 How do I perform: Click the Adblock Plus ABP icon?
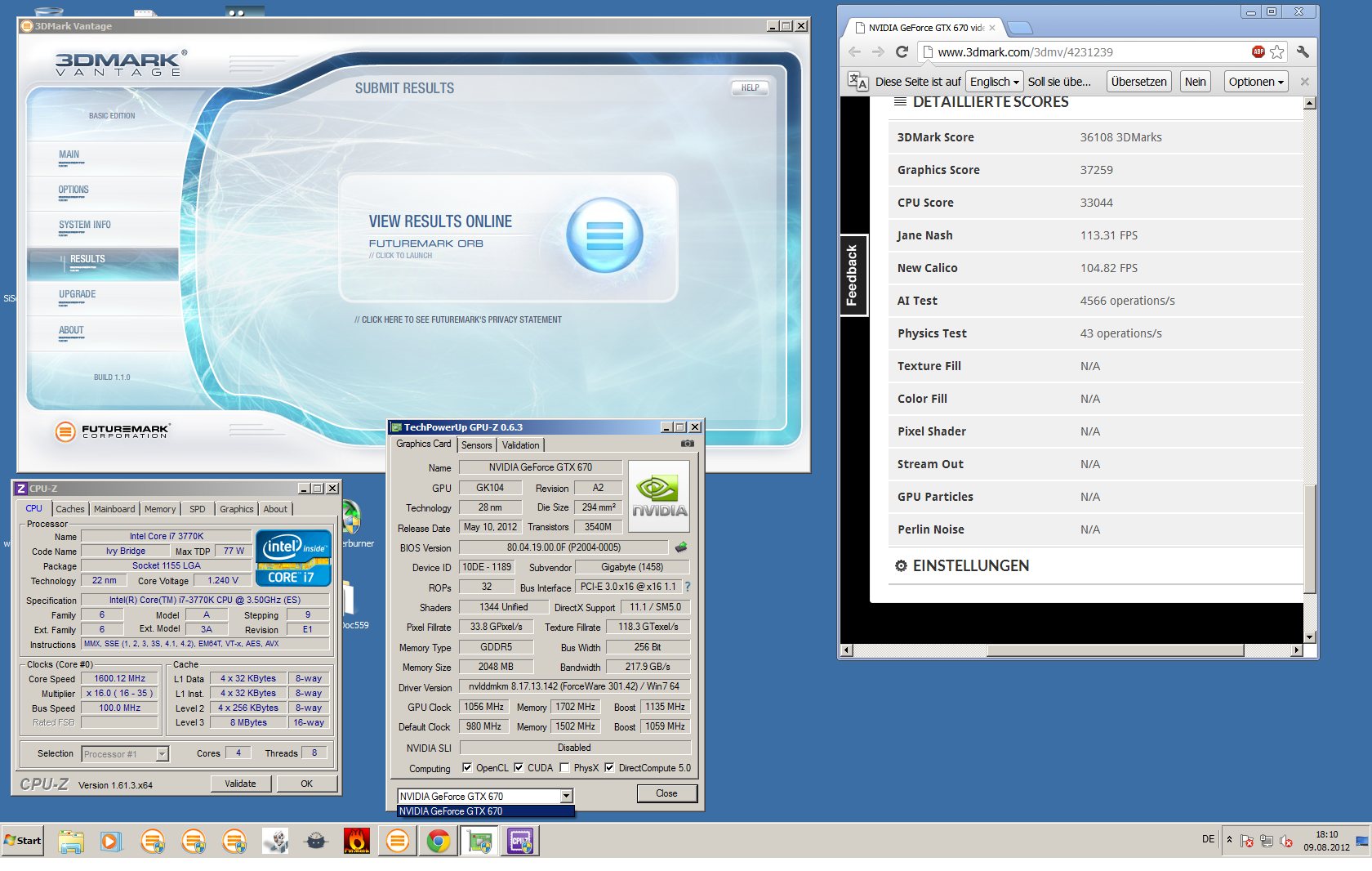click(1258, 51)
